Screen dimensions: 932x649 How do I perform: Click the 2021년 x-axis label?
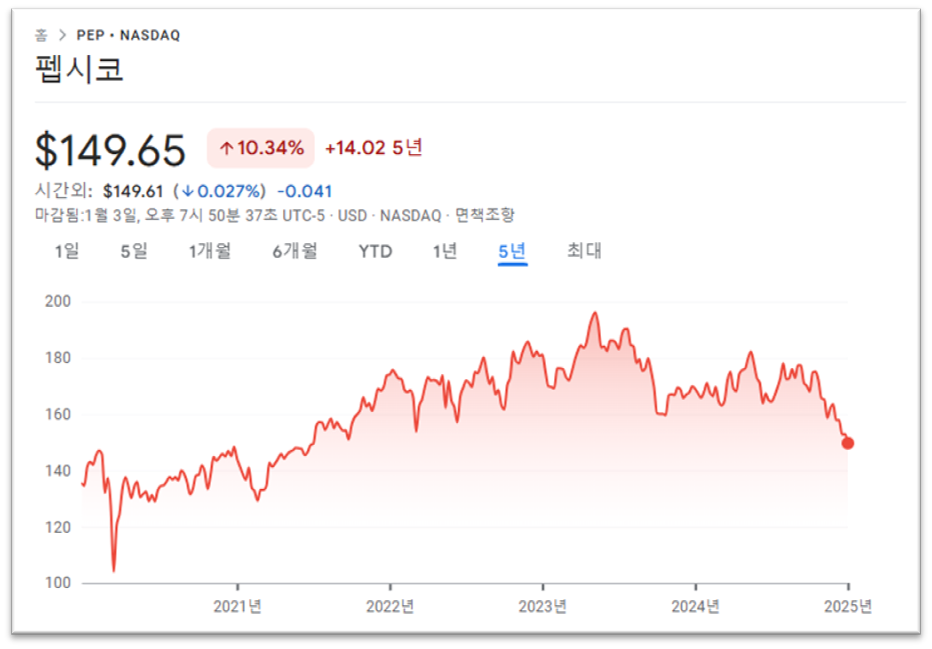237,606
